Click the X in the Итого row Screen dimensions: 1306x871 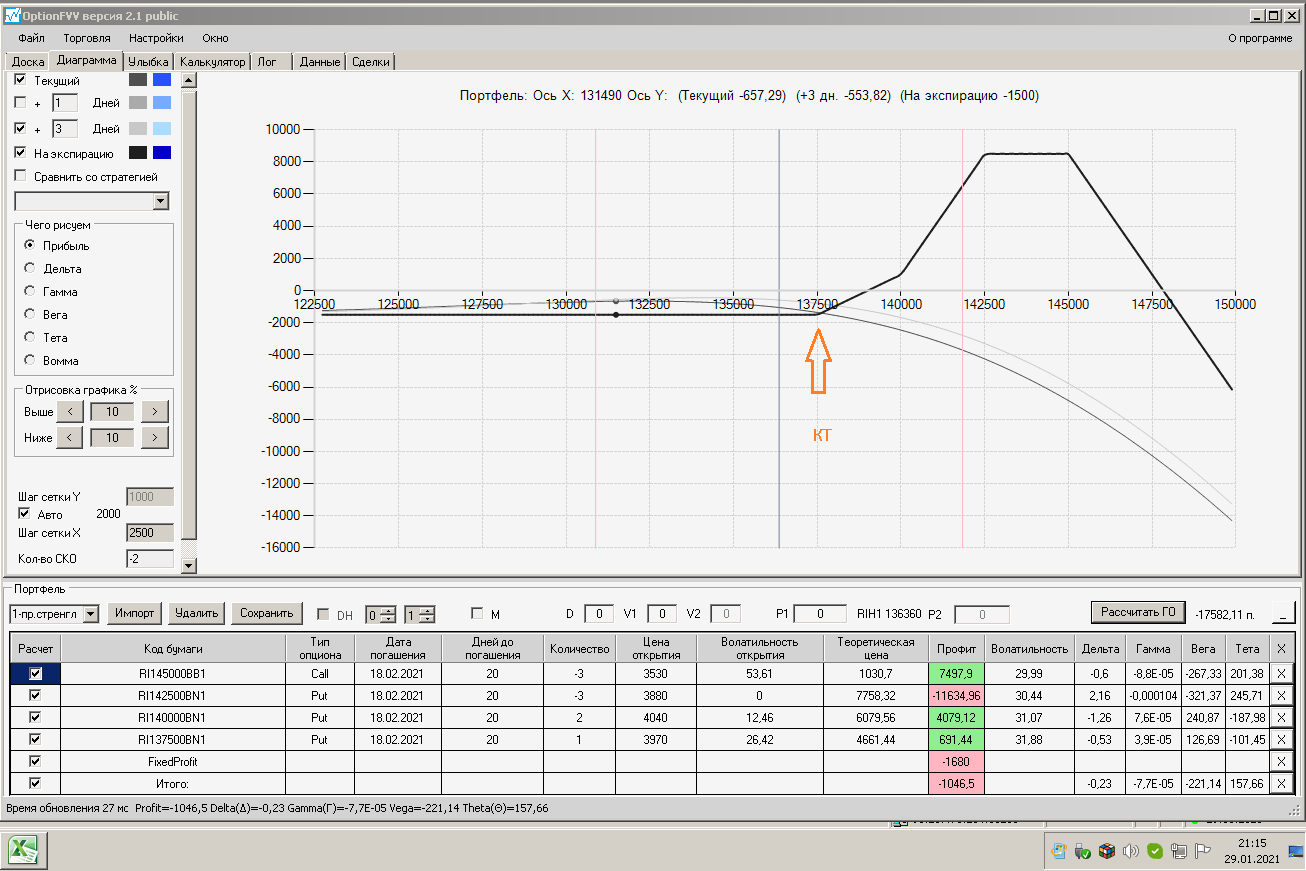pyautogui.click(x=1281, y=784)
